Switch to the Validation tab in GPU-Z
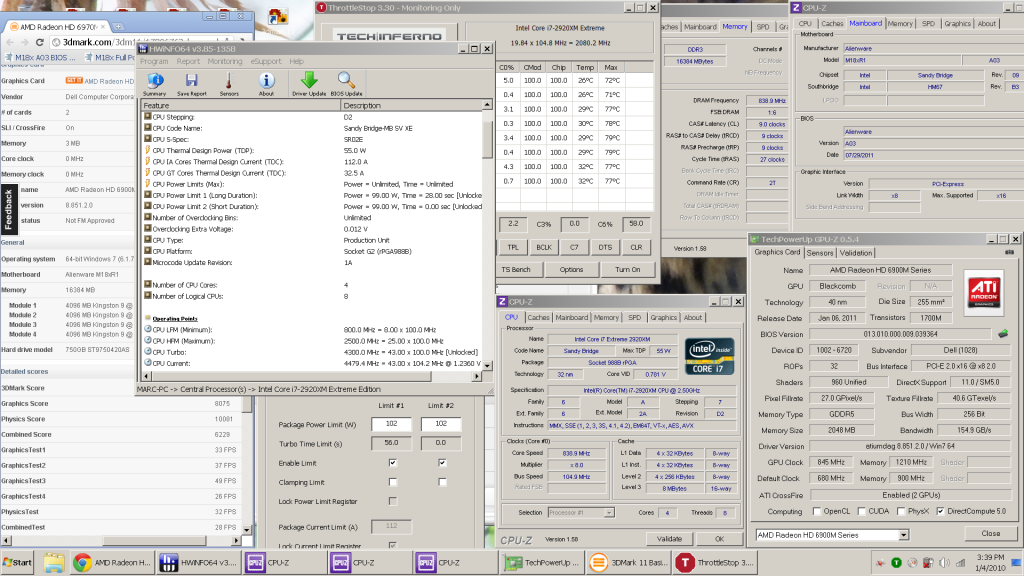Screen dimensions: 1024x576 coord(856,253)
